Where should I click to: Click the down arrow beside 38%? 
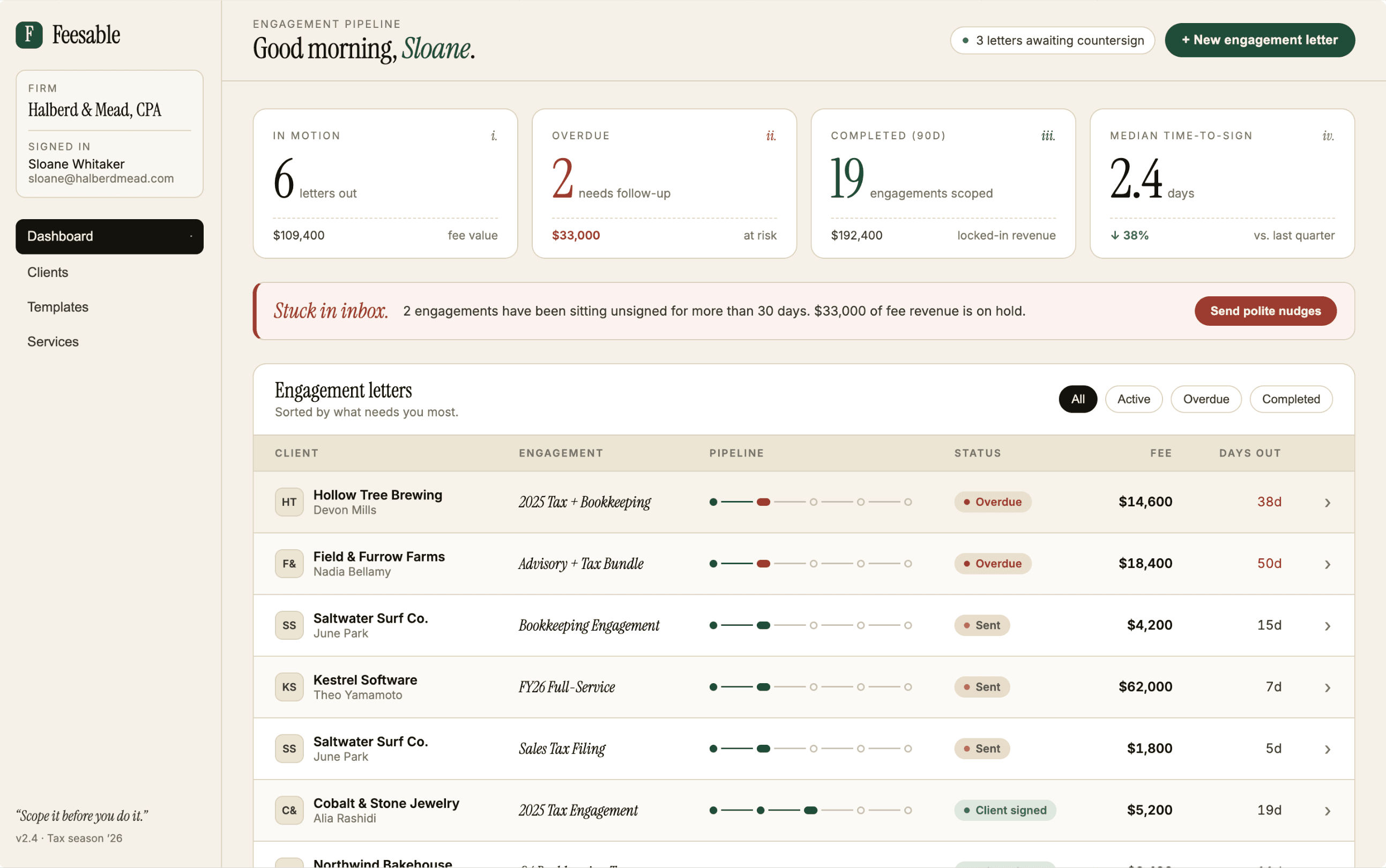coord(1114,235)
